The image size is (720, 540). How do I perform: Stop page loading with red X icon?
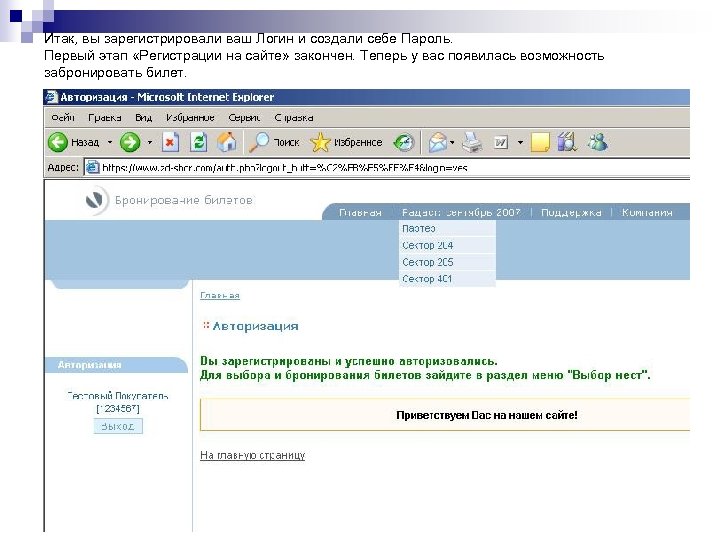pyautogui.click(x=170, y=142)
